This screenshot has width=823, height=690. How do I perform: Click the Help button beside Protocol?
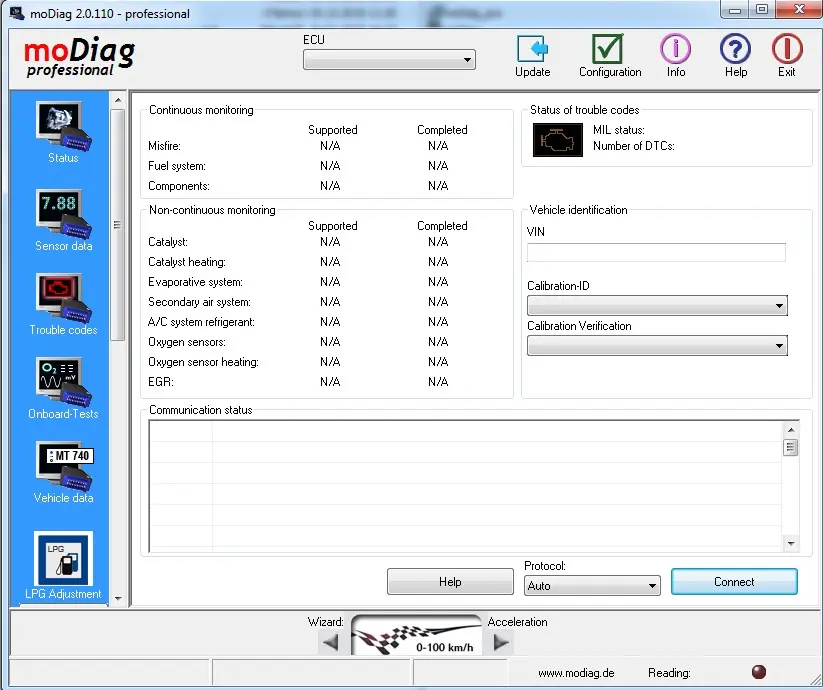click(450, 582)
